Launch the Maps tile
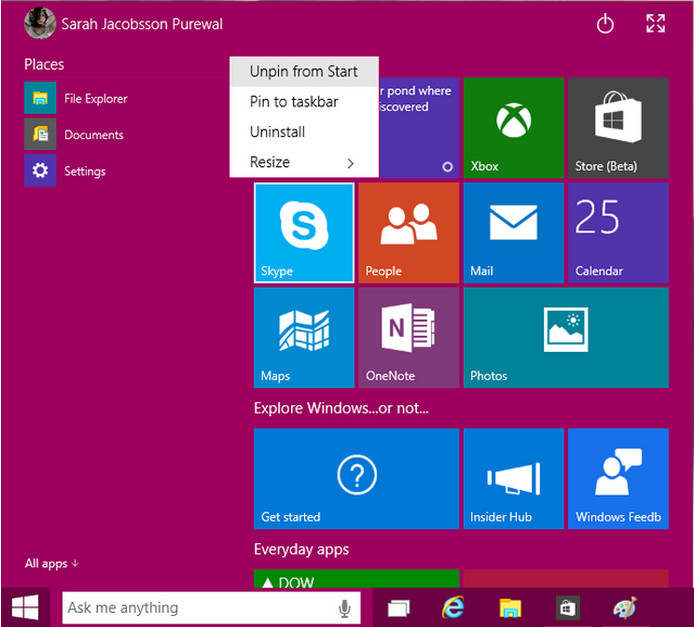The height and width of the screenshot is (627, 694). pyautogui.click(x=304, y=338)
